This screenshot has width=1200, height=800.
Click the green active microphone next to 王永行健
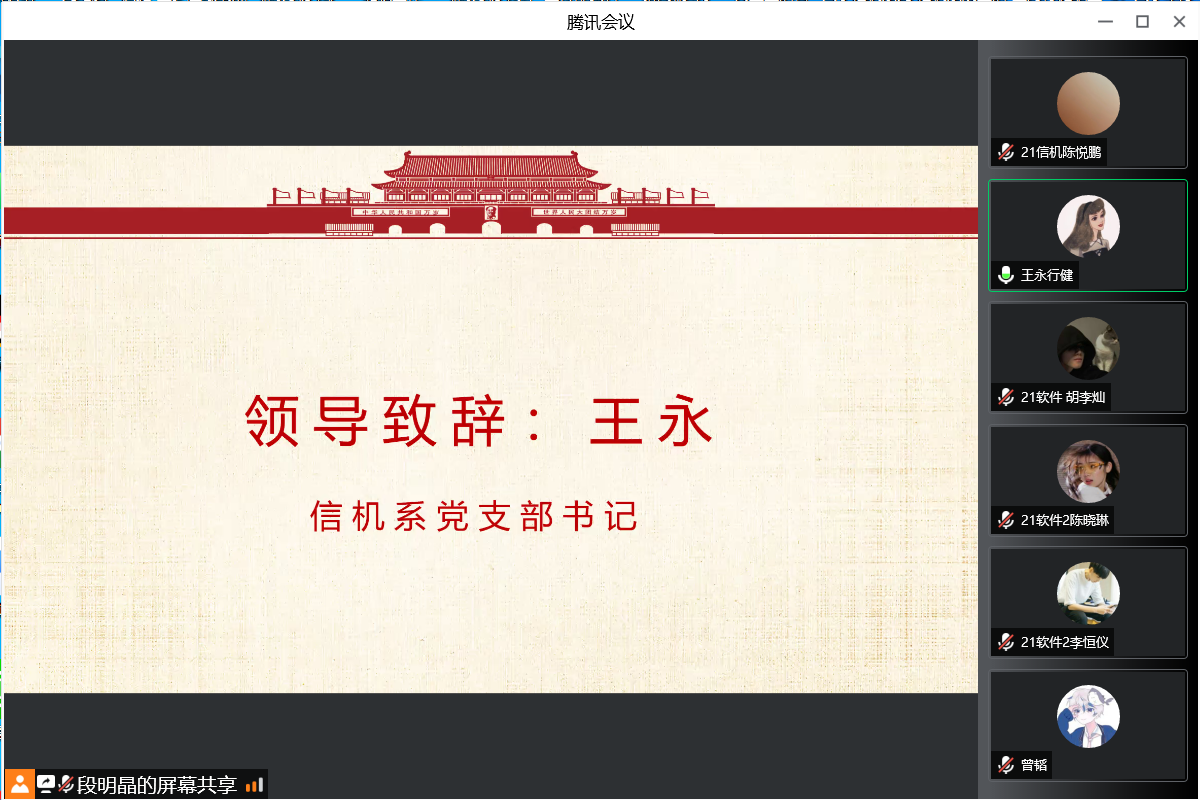[1006, 275]
